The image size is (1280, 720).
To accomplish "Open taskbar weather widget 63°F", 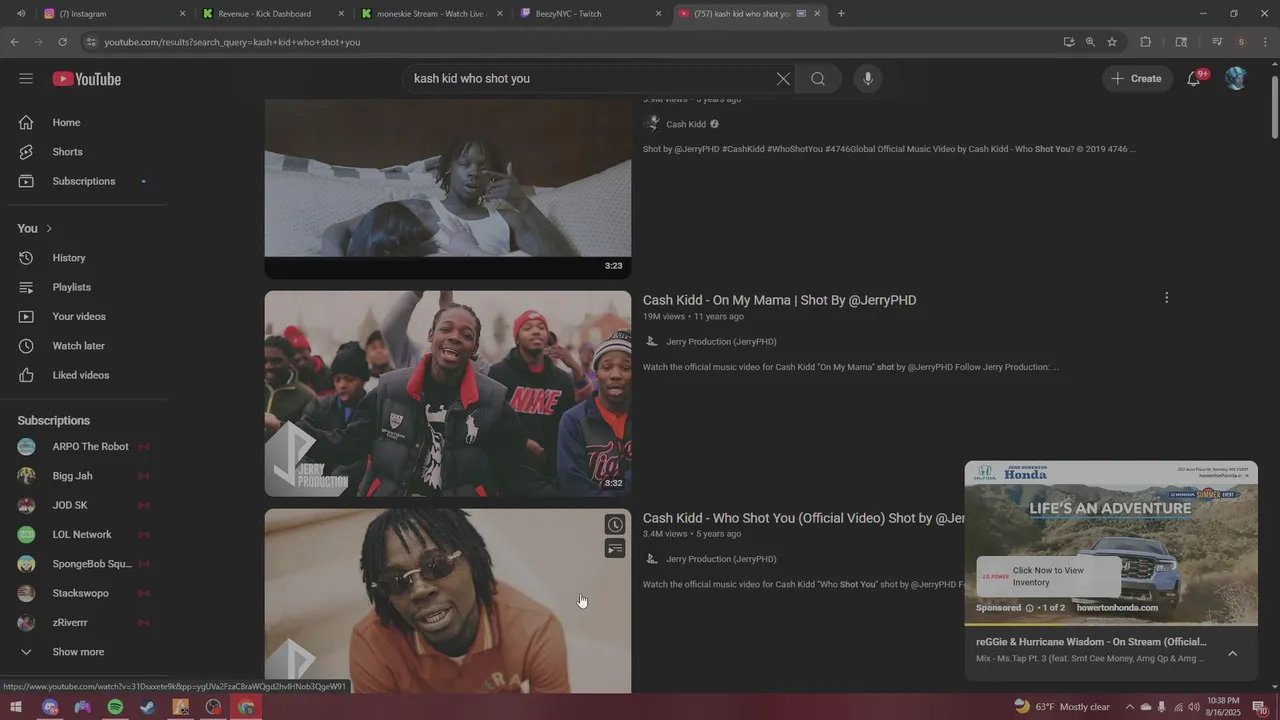I will pos(1062,707).
